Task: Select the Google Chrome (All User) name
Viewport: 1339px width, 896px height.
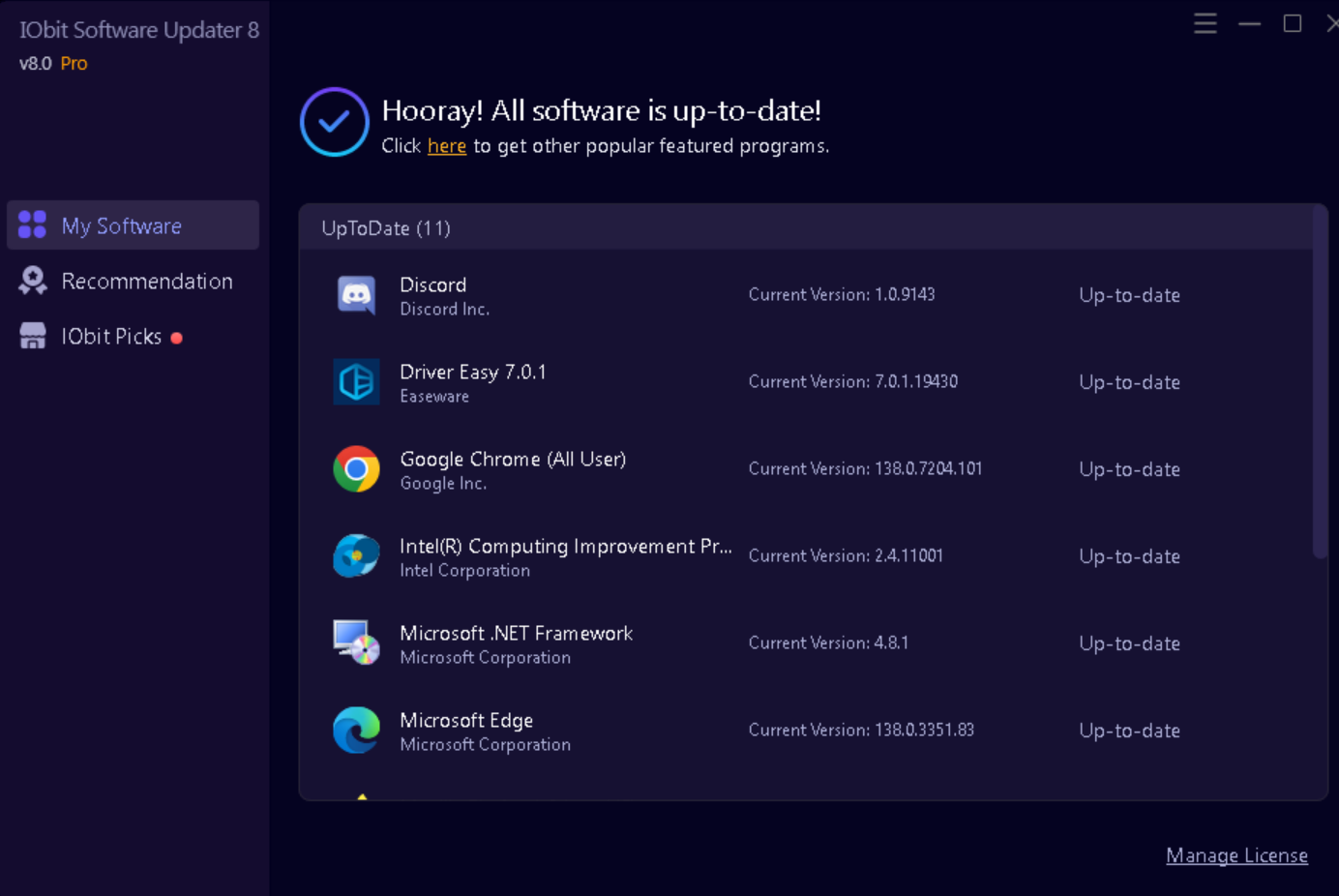Action: click(x=513, y=459)
